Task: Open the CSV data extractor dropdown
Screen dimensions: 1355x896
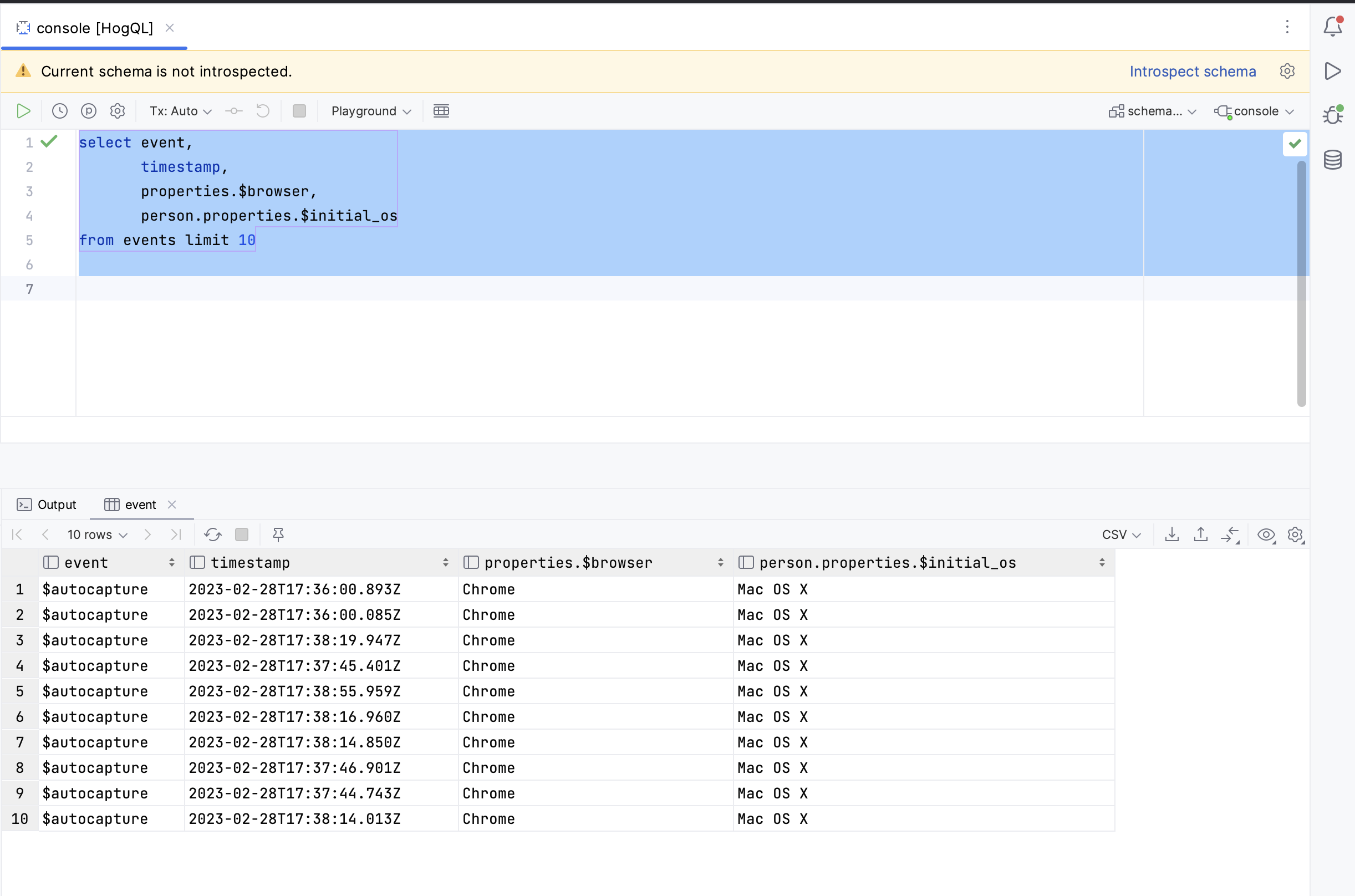Action: click(1122, 534)
